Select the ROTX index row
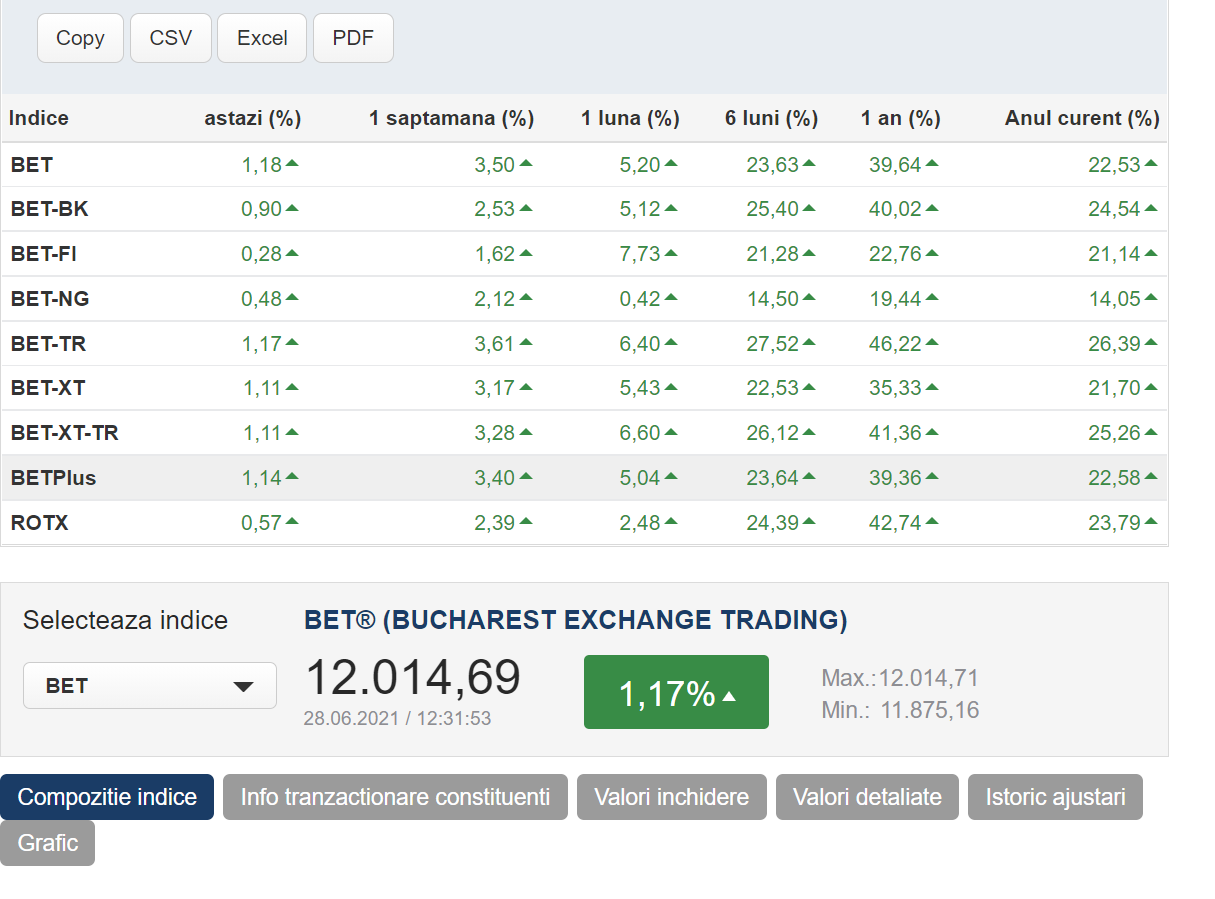The image size is (1215, 899). pos(584,522)
